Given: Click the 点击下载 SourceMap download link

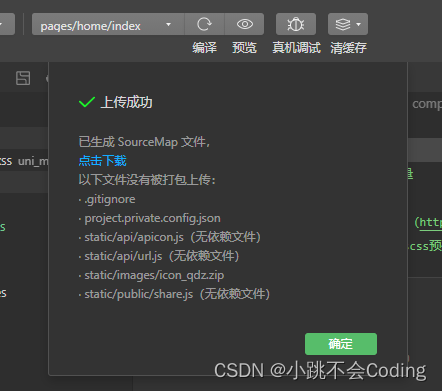Looking at the screenshot, I should point(103,161).
